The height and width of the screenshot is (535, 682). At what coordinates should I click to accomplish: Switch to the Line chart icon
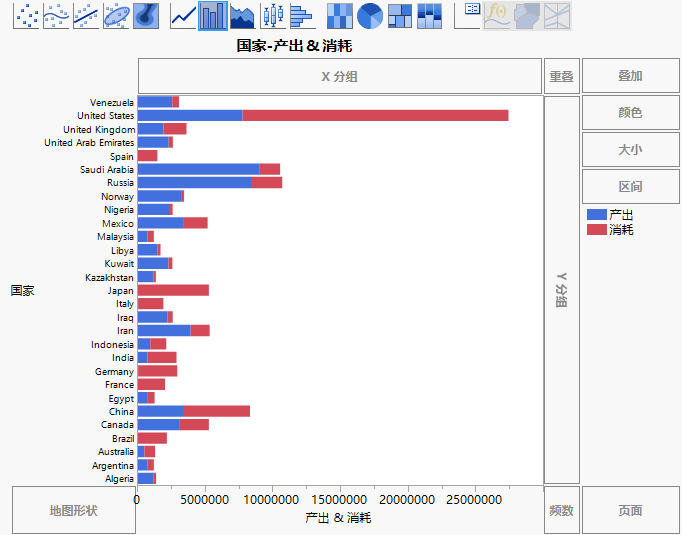point(183,15)
